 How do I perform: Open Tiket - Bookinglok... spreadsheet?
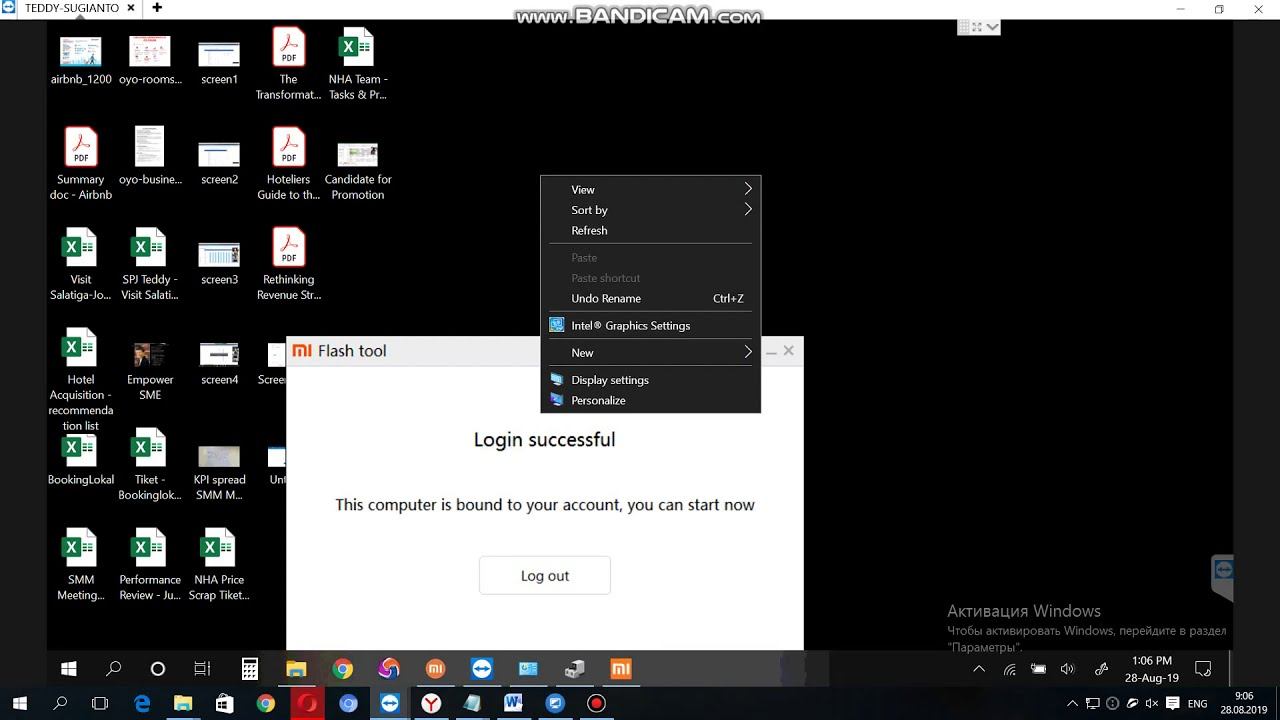pyautogui.click(x=150, y=465)
